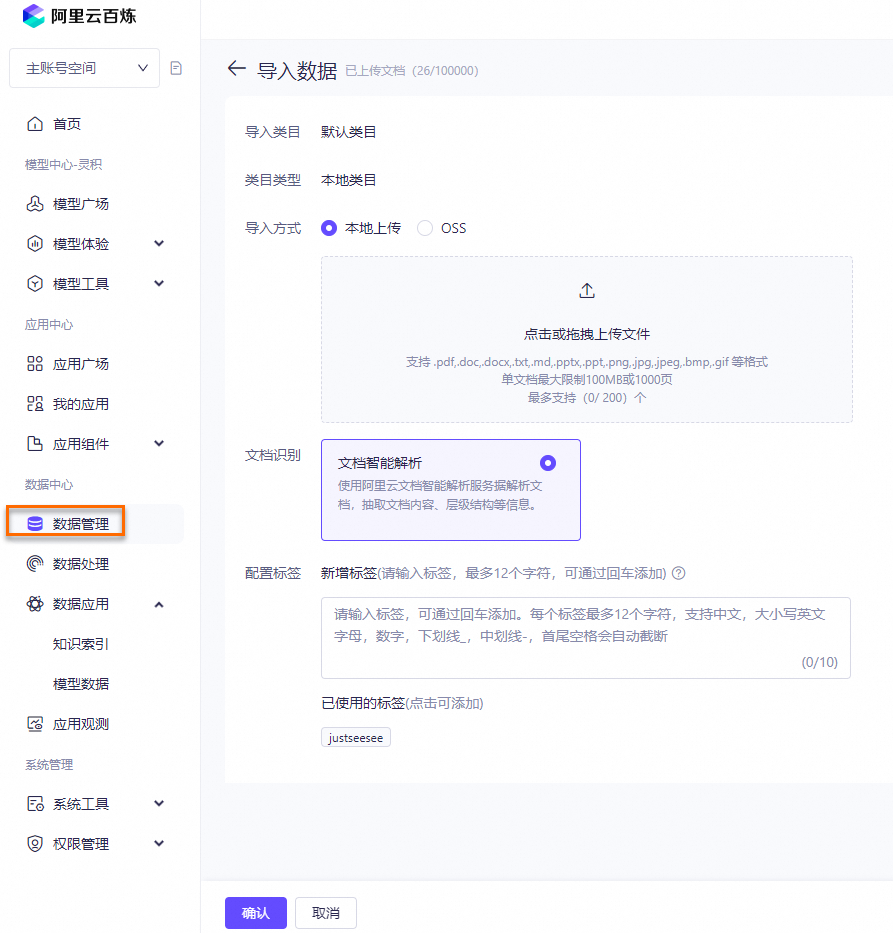The width and height of the screenshot is (893, 933).
Task: Click the 数据处理 sidebar icon
Action: 35,564
